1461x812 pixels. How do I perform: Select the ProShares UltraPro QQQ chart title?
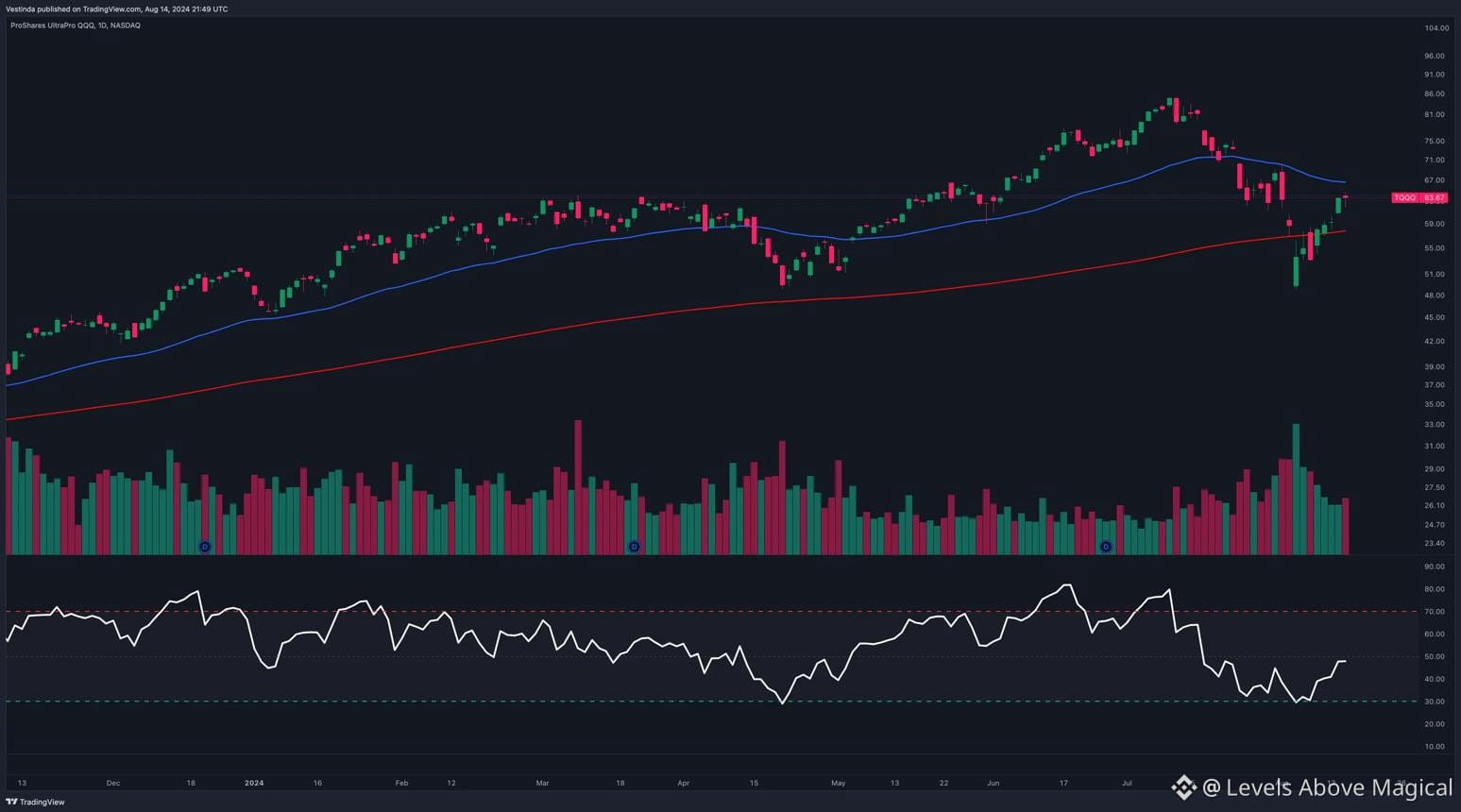(76, 25)
